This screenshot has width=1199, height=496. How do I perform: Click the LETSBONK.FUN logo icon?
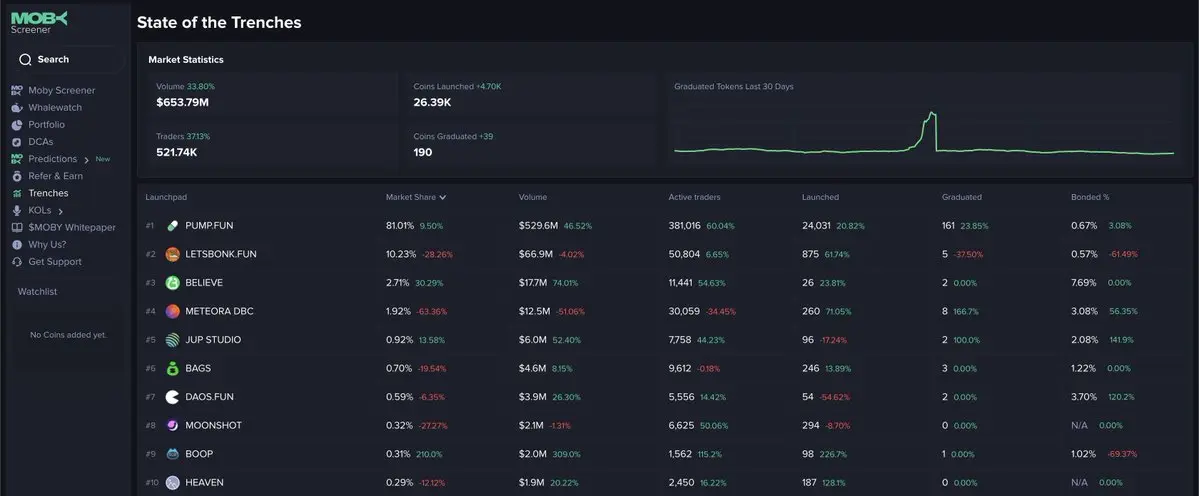click(x=173, y=254)
